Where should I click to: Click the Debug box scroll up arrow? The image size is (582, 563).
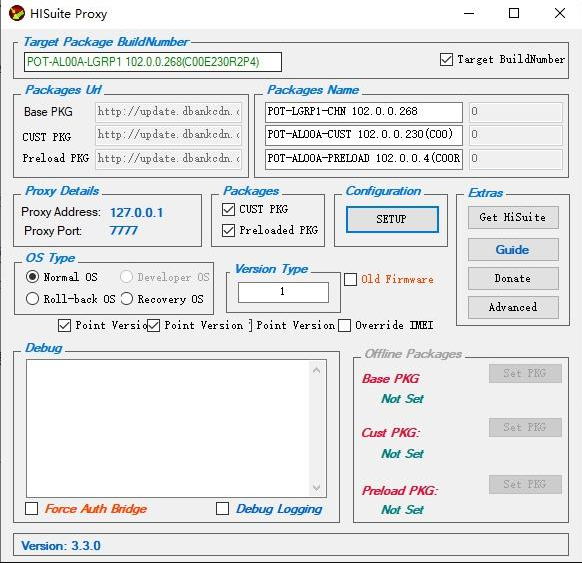(x=316, y=370)
